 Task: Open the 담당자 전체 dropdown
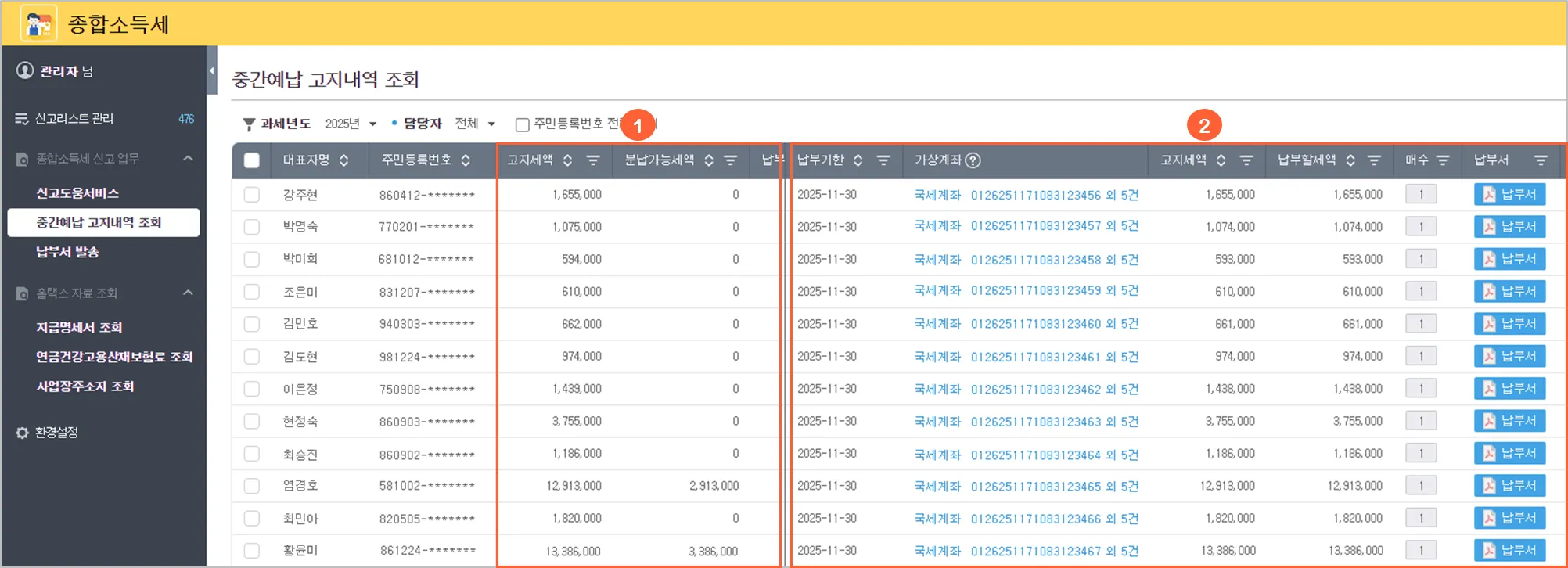(475, 124)
